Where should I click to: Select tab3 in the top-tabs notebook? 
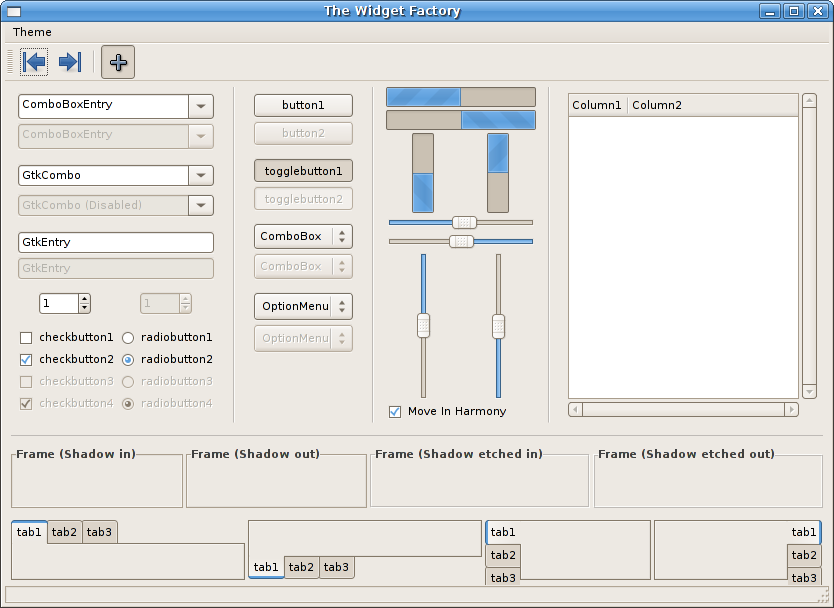point(99,532)
